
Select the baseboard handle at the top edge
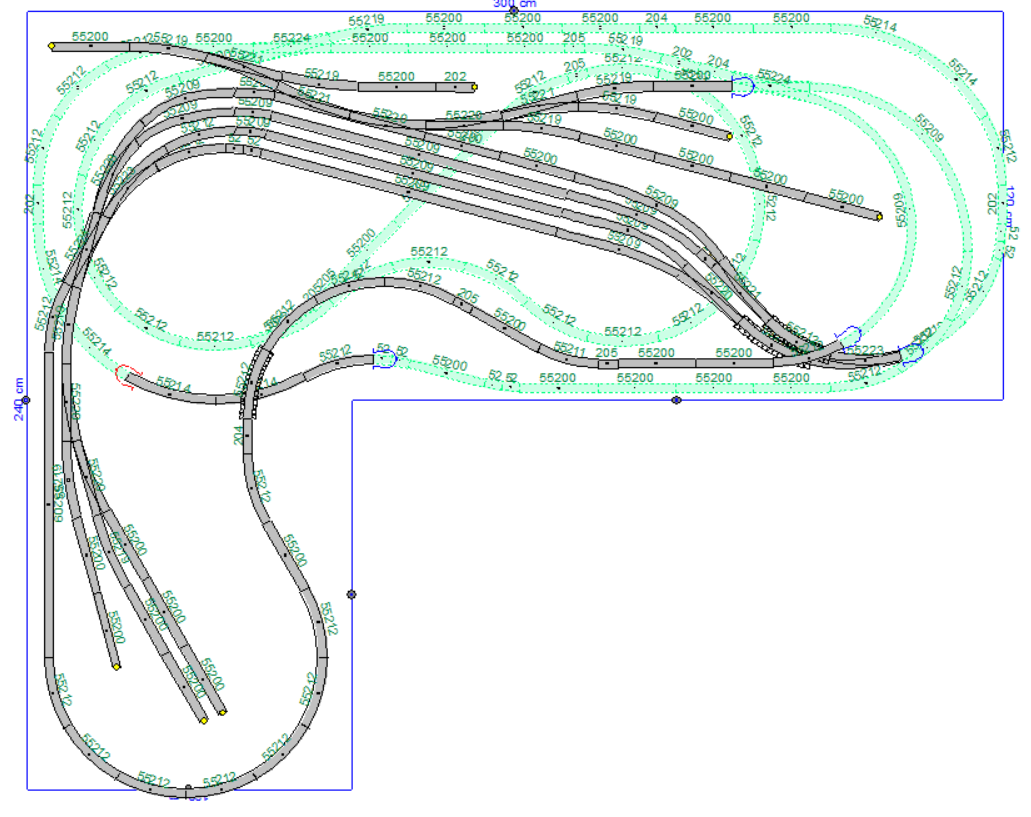pyautogui.click(x=514, y=11)
